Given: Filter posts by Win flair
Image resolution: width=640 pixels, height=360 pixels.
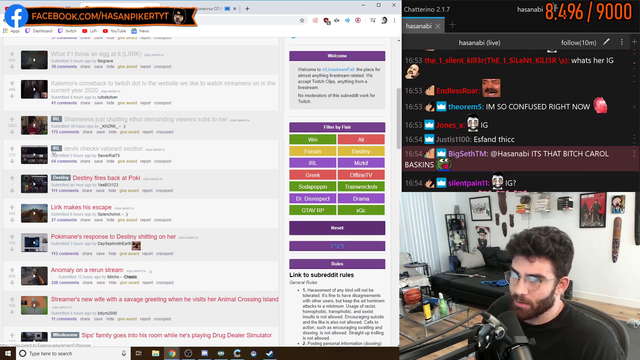Looking at the screenshot, I should tap(313, 140).
